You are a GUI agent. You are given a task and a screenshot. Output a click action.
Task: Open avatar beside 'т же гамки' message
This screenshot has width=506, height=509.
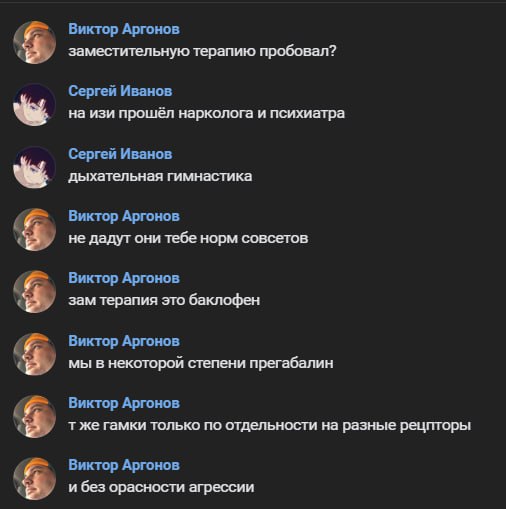pyautogui.click(x=34, y=416)
